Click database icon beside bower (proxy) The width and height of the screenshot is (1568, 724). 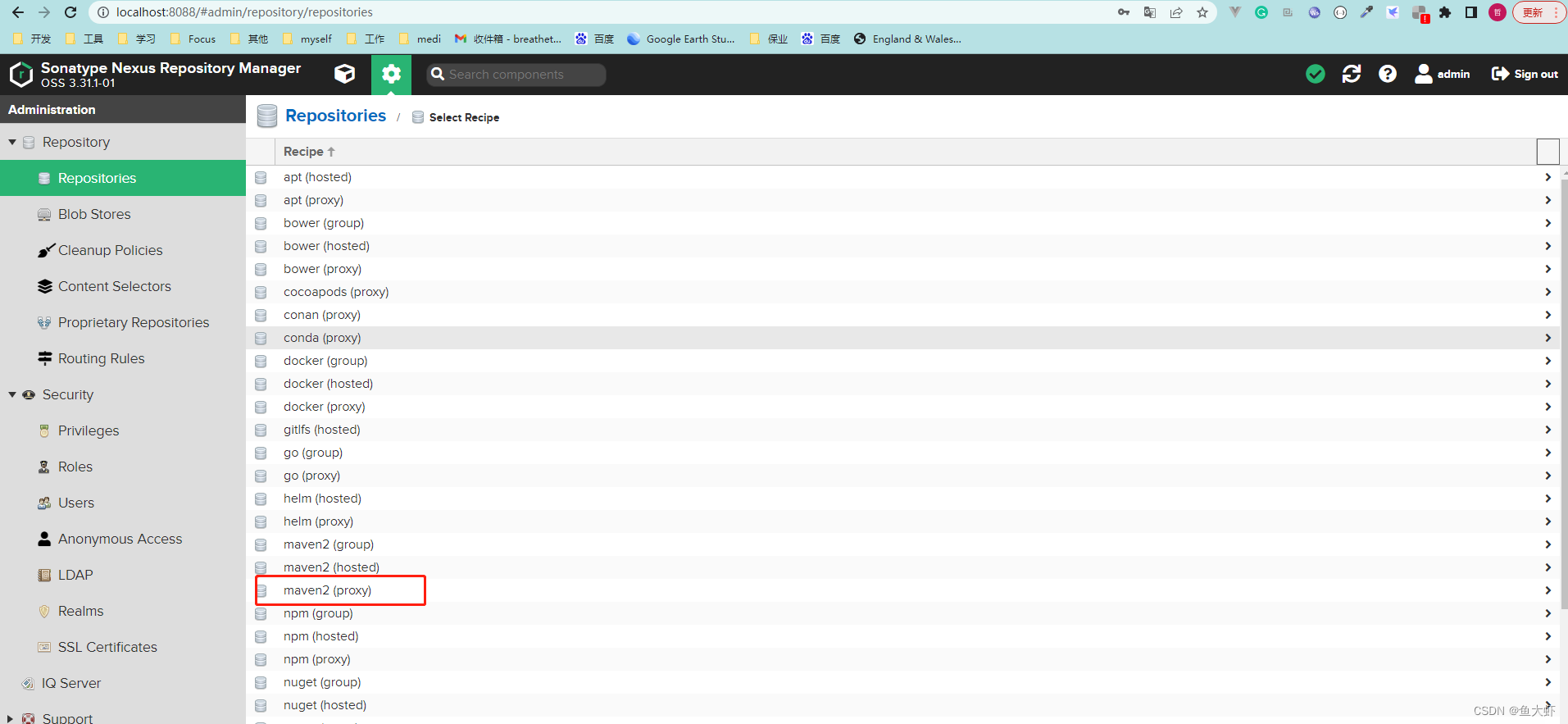pos(261,269)
